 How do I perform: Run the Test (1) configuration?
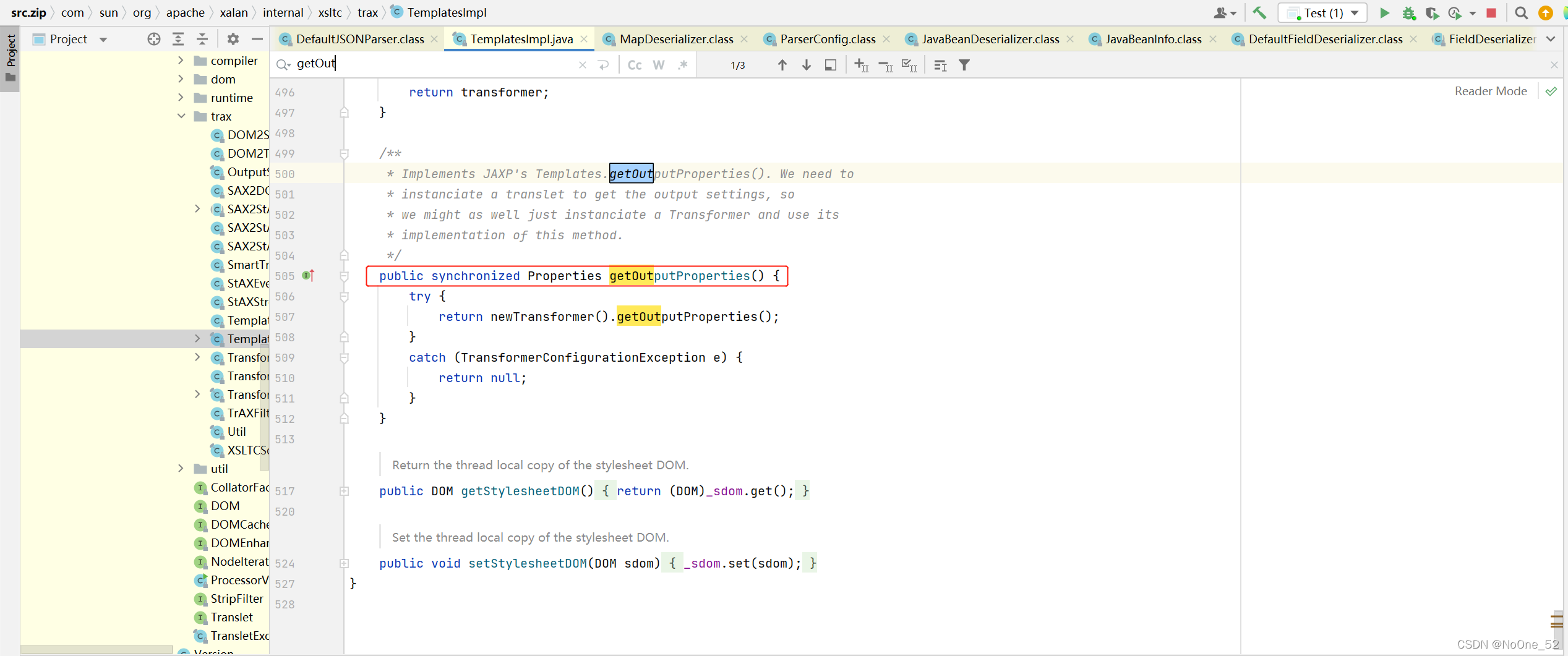pyautogui.click(x=1384, y=13)
